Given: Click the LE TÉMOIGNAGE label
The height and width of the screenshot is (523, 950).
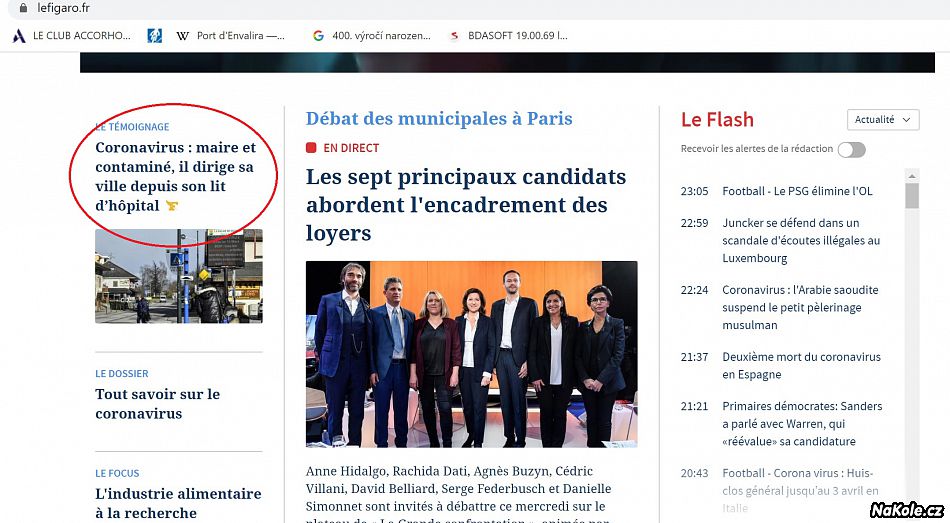Looking at the screenshot, I should click(132, 127).
